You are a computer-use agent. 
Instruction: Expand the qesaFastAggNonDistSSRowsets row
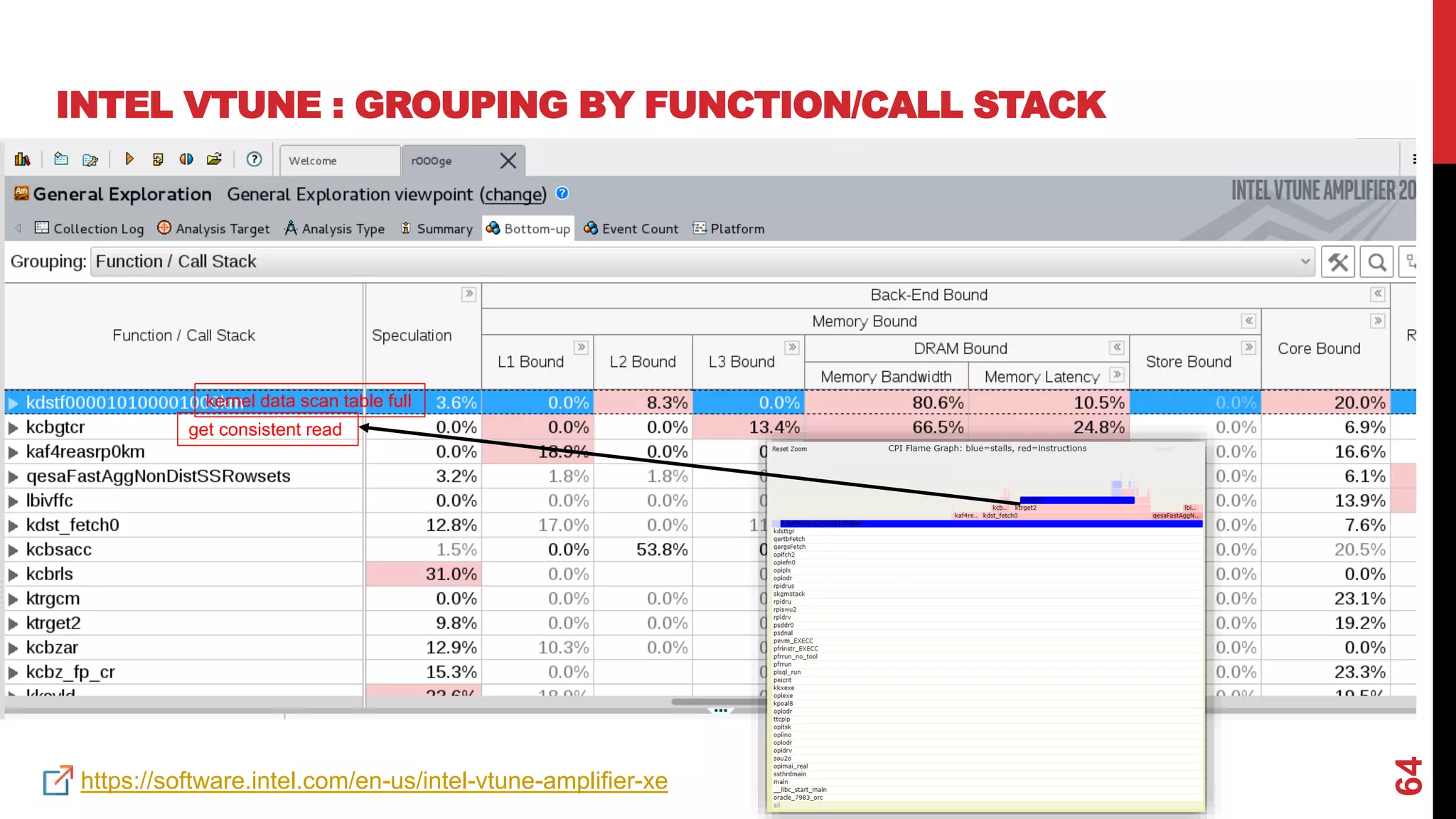(x=13, y=477)
